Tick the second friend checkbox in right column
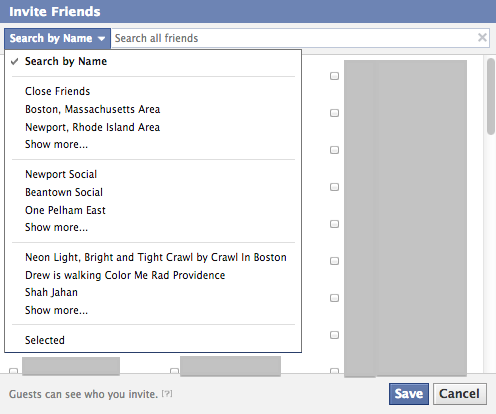Image resolution: width=496 pixels, height=414 pixels. click(x=334, y=113)
